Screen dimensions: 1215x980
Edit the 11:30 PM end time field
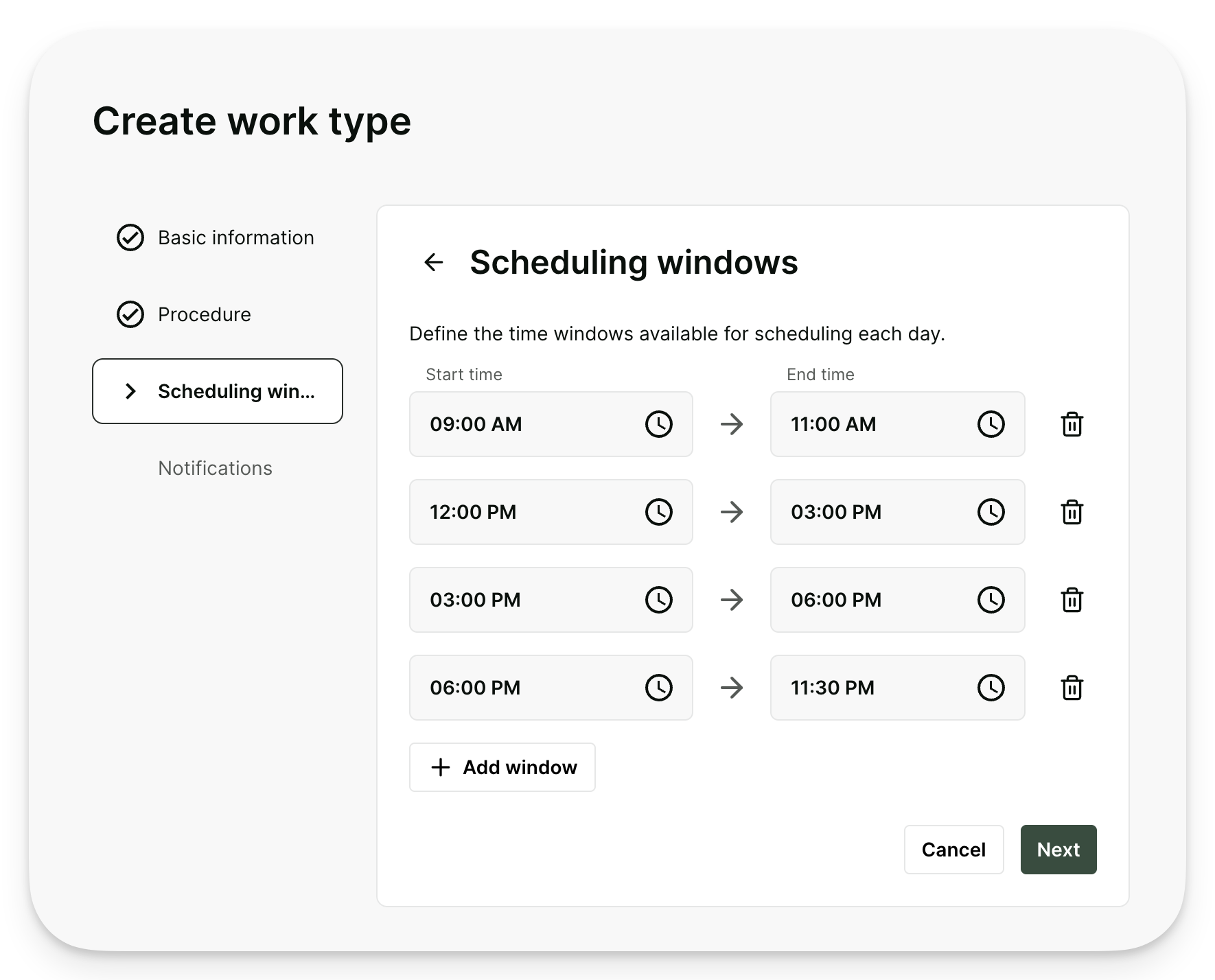898,688
